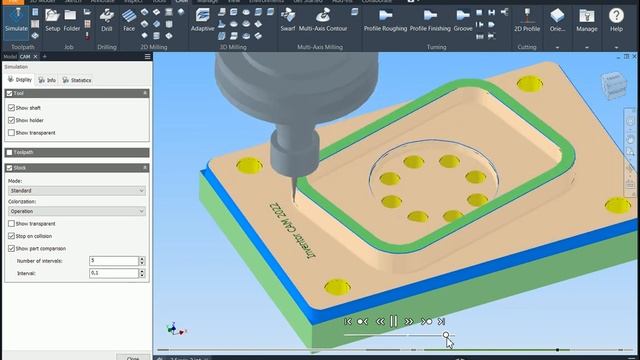The image size is (640, 360).
Task: Open the Manage tool library button
Action: pos(587,21)
